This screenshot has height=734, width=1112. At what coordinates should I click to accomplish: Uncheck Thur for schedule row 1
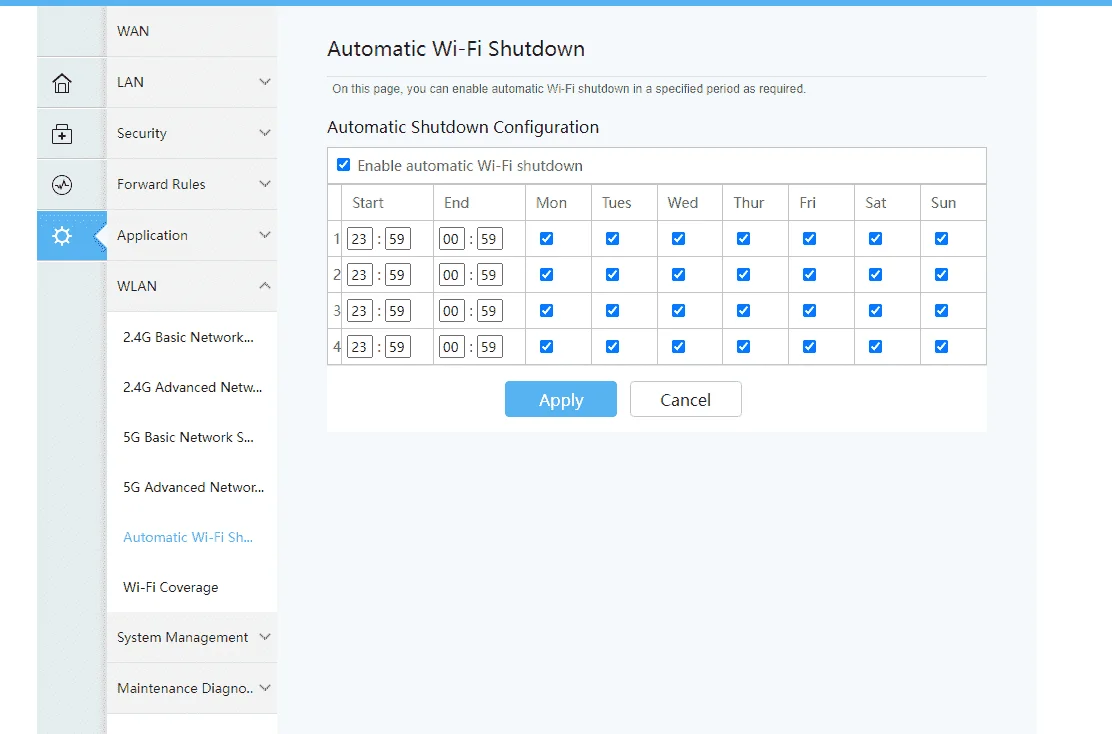pyautogui.click(x=743, y=238)
